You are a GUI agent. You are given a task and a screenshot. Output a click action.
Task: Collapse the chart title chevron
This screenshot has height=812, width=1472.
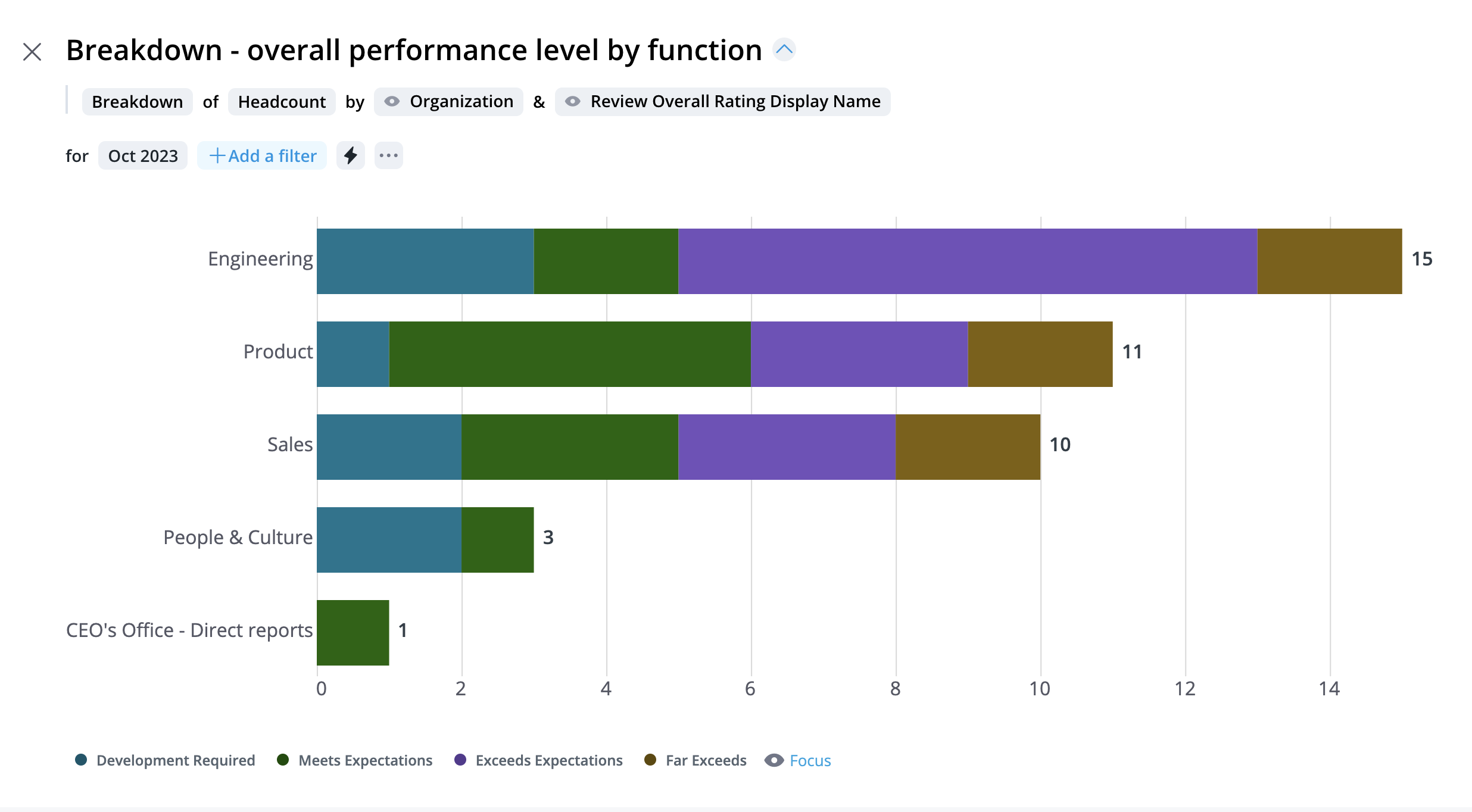pyautogui.click(x=784, y=50)
